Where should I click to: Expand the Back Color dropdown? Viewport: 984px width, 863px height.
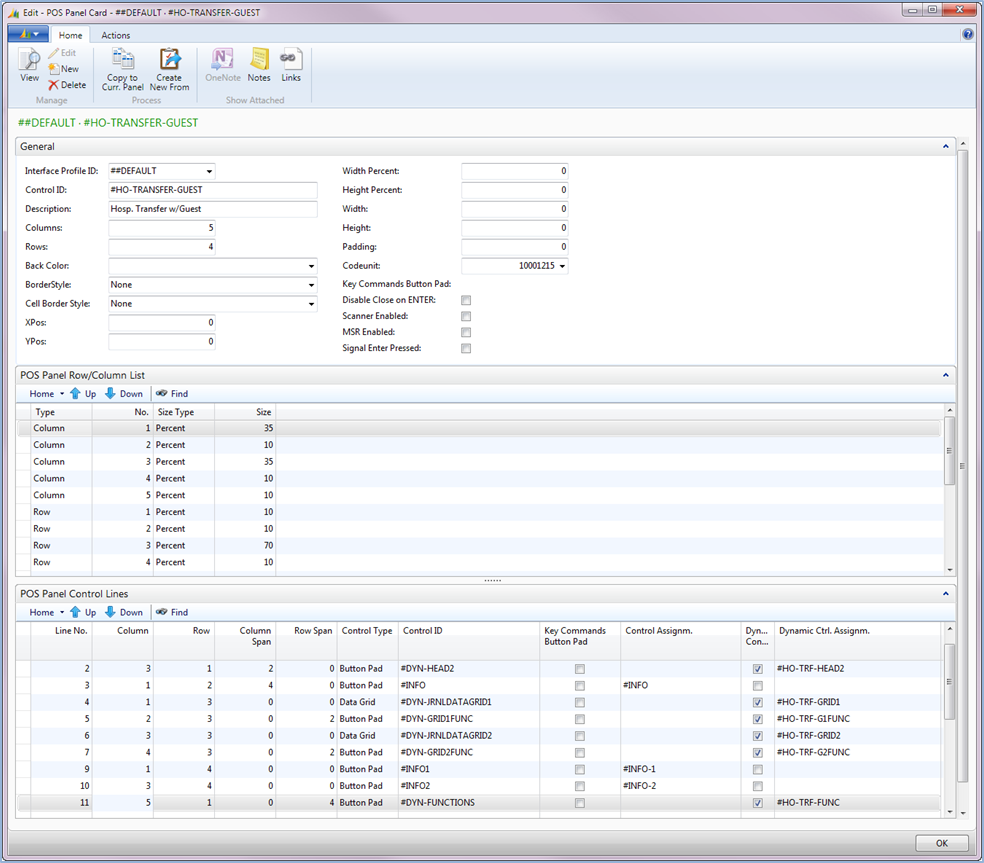[312, 266]
